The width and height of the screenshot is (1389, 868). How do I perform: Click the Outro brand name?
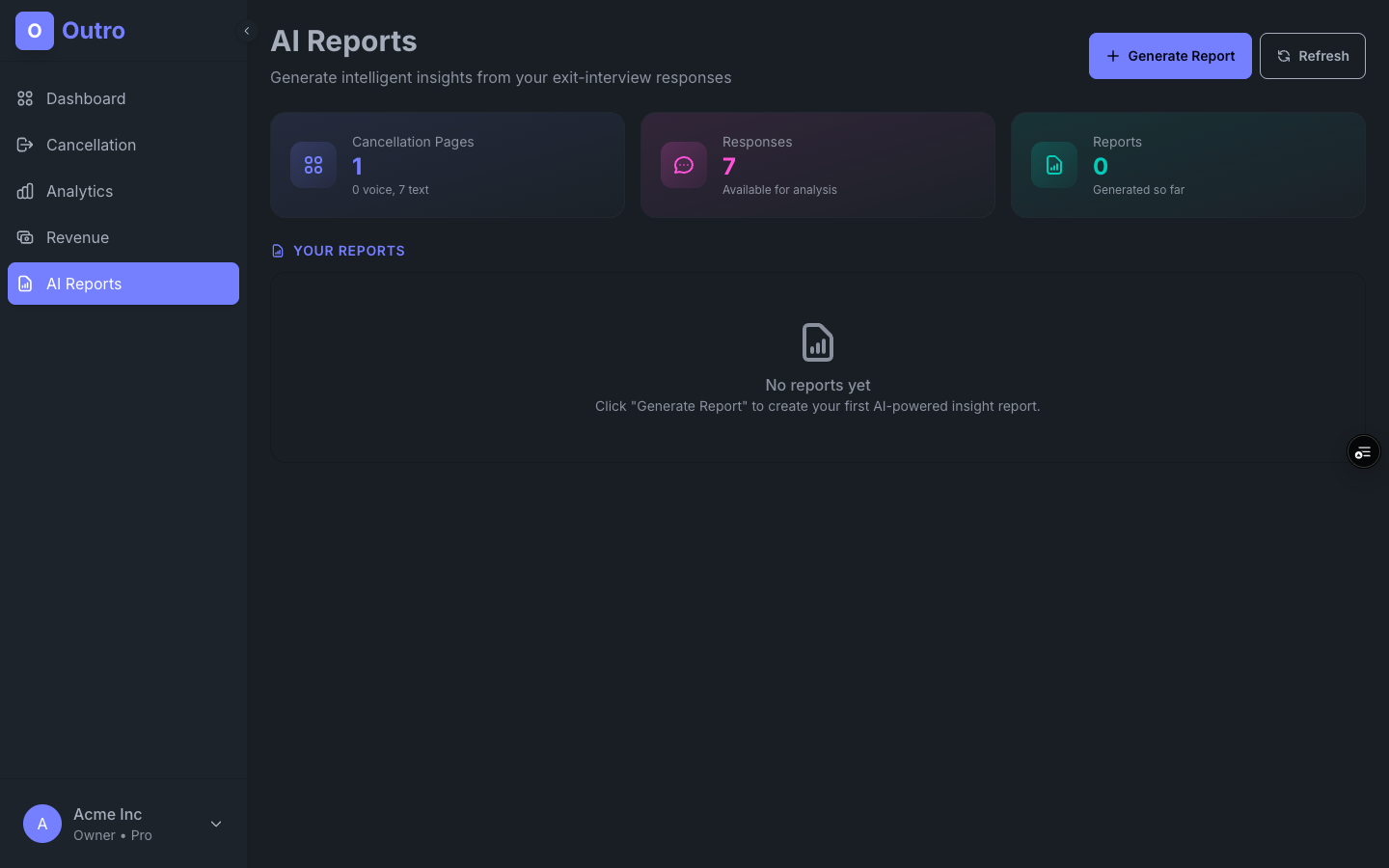pyautogui.click(x=94, y=31)
